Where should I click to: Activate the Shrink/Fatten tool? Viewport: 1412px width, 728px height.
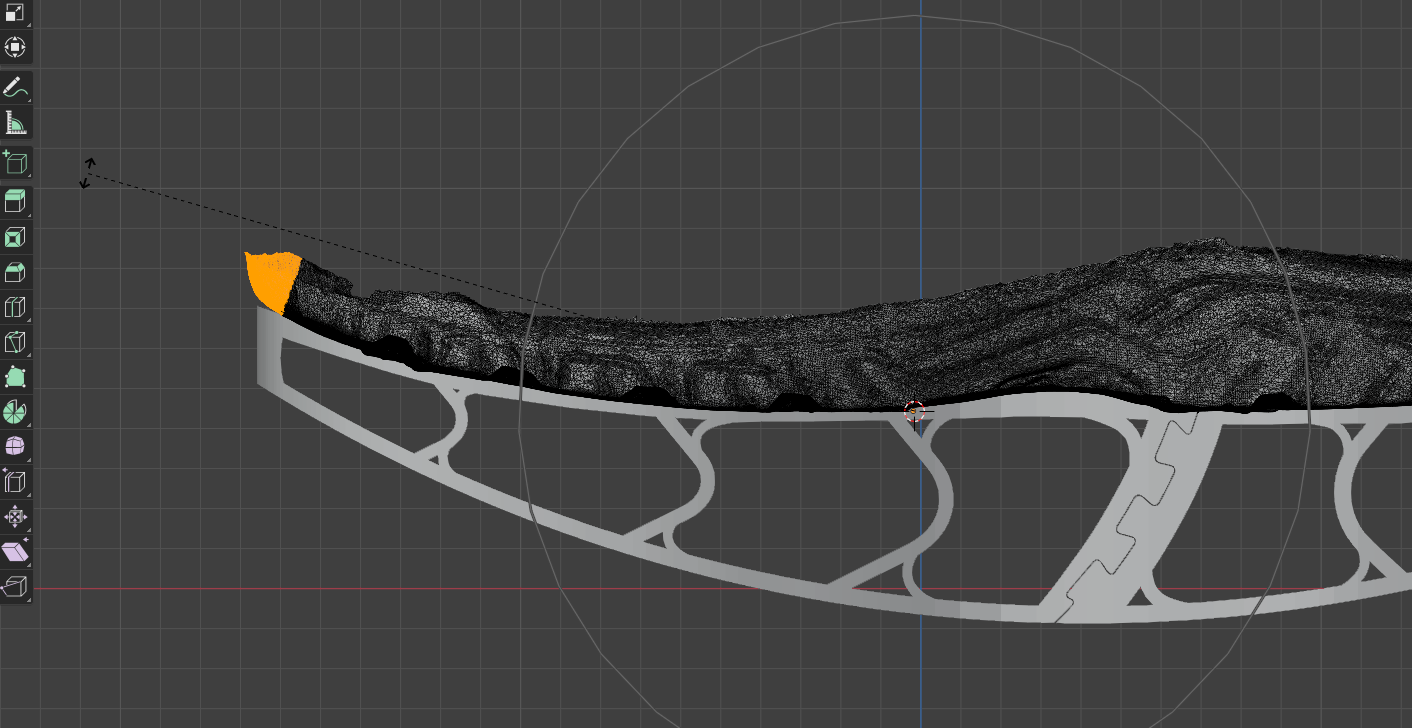[15, 517]
